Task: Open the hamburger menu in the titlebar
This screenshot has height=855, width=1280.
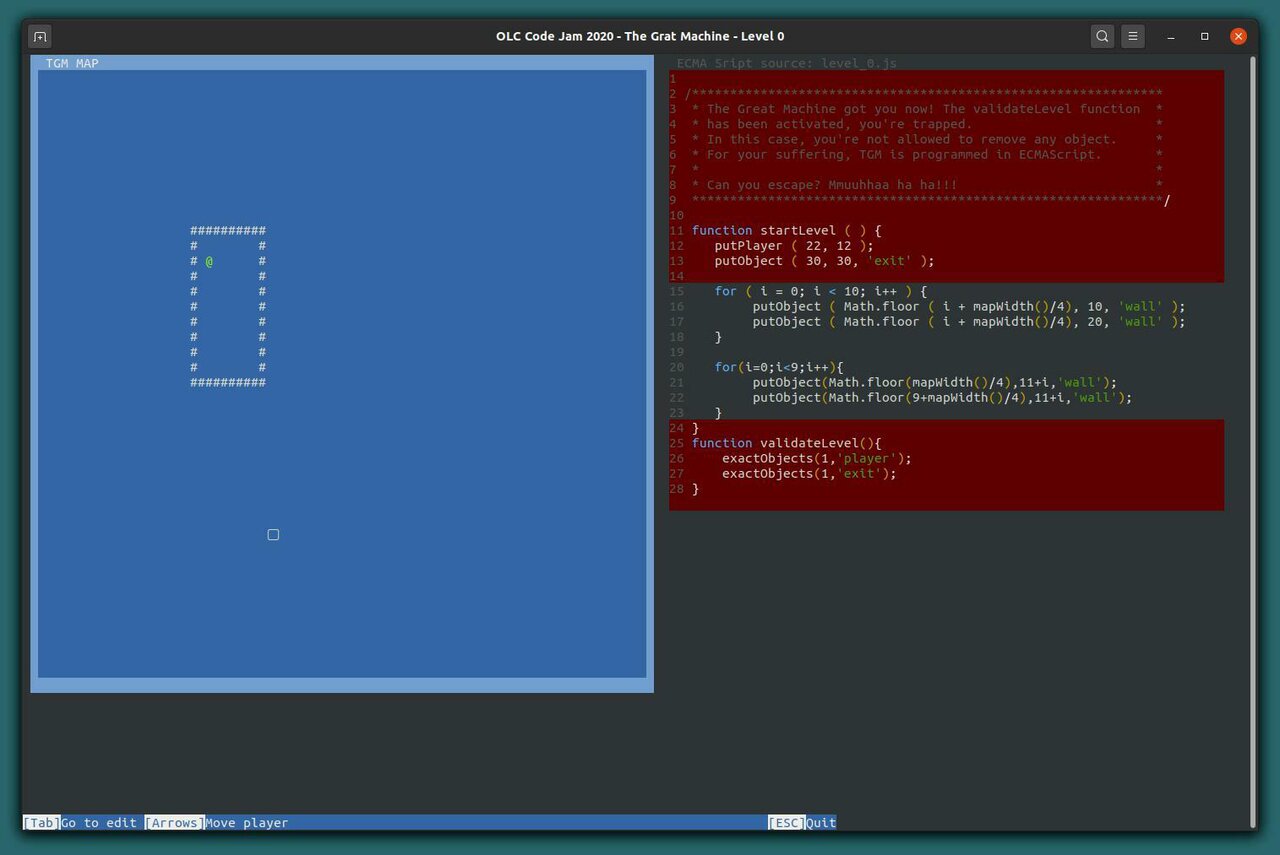Action: pos(1132,36)
